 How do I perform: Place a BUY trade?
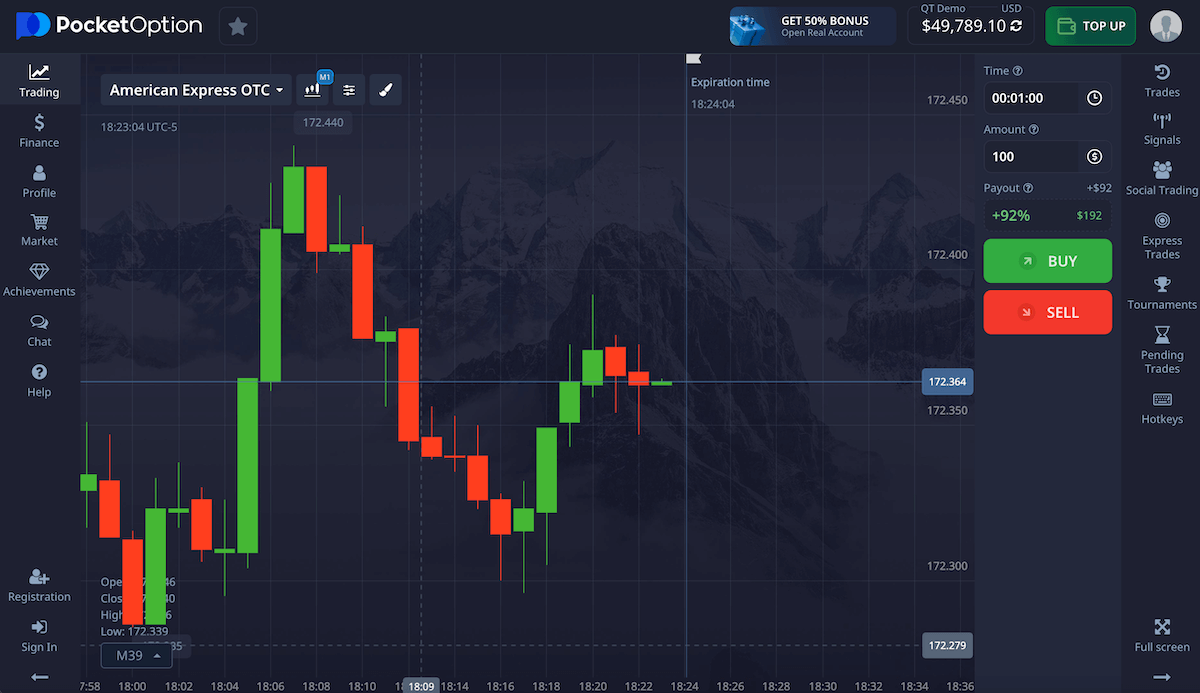[1047, 261]
